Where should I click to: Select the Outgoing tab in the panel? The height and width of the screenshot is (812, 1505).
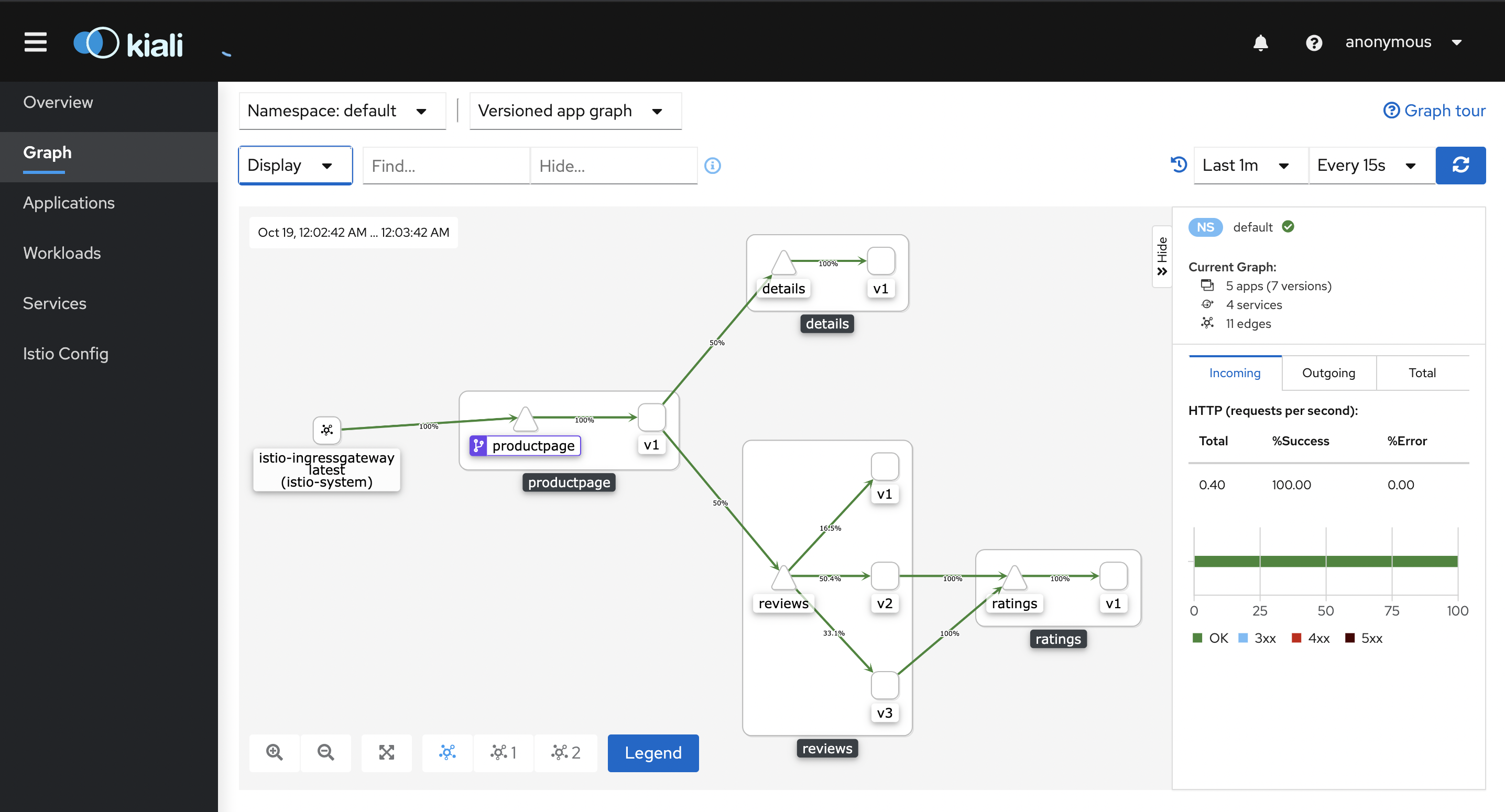point(1327,372)
